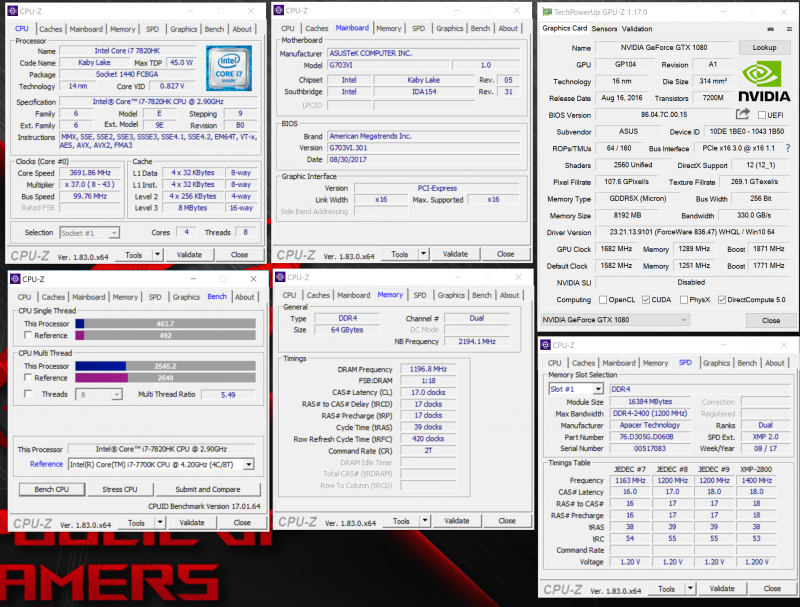Switch to Memory tab in the Mainboard window

389,29
